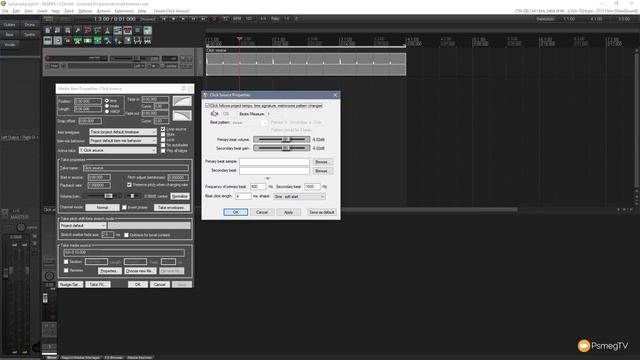The height and width of the screenshot is (360, 640).
Task: Enable the No autofades checkbox
Action: tap(163, 145)
